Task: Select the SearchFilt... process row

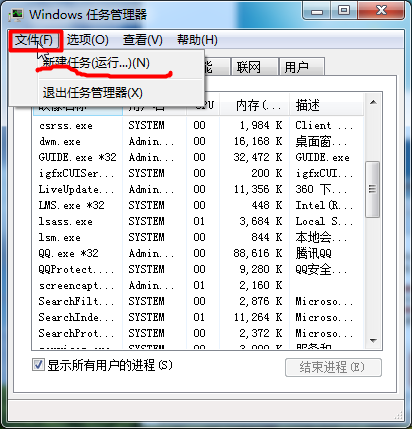Action: (x=197, y=301)
